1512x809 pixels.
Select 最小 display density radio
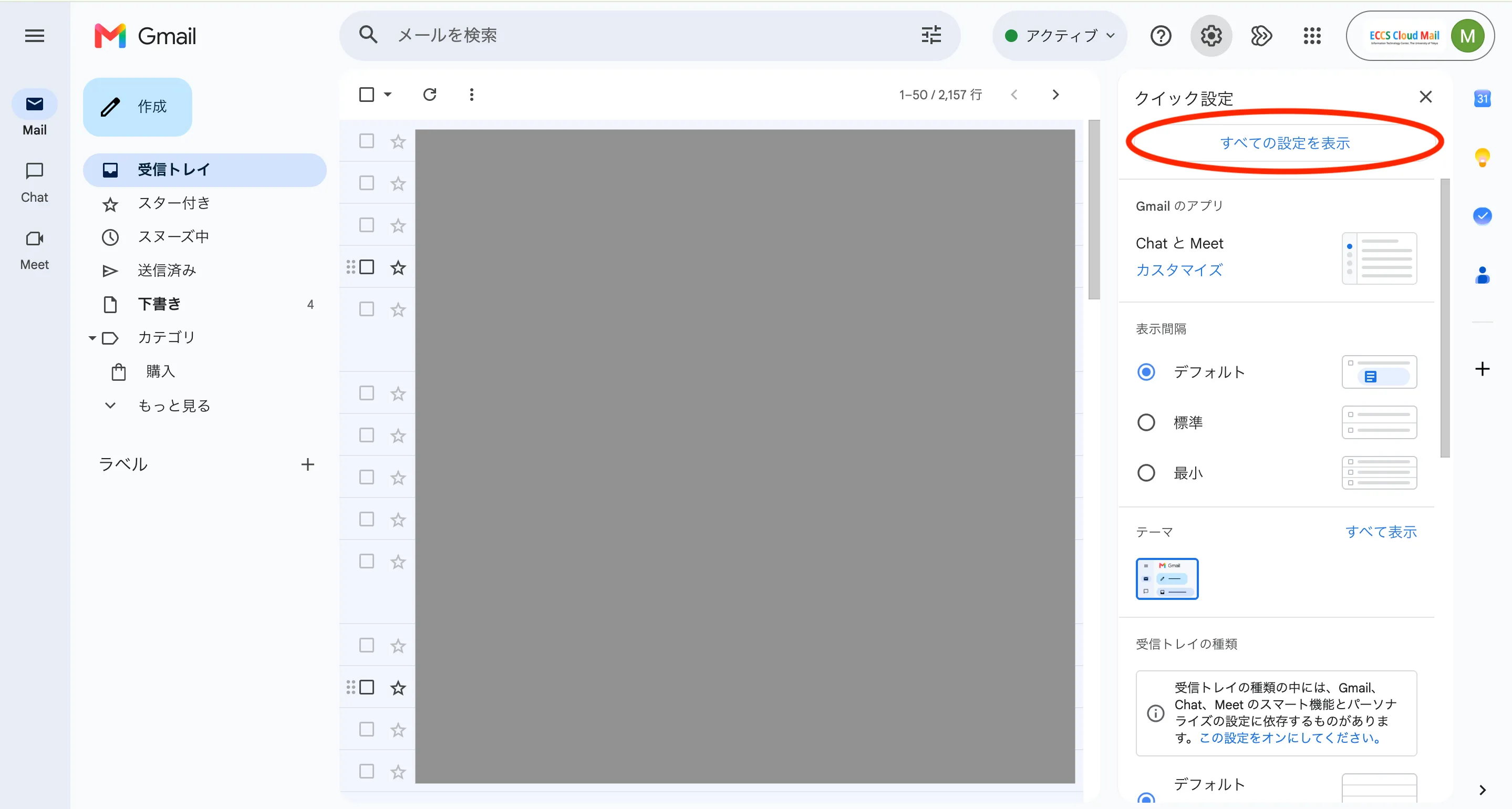(1146, 473)
